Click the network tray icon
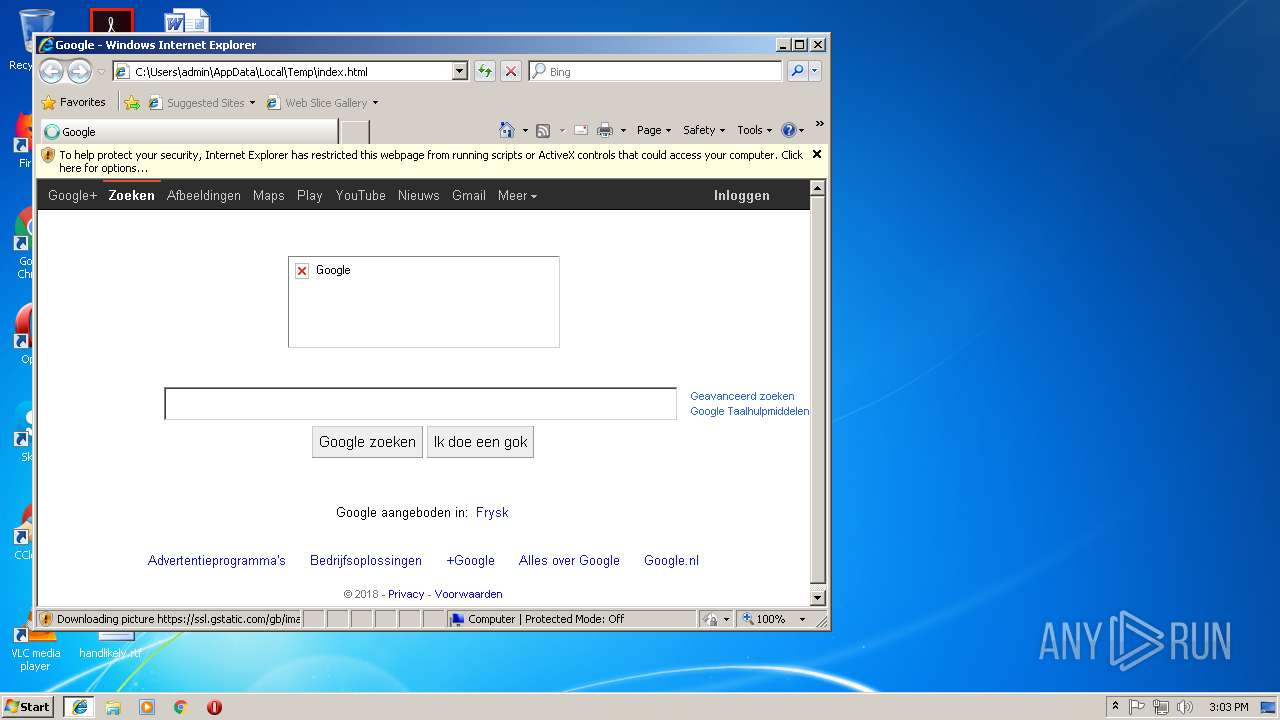1280x720 pixels. [x=1161, y=707]
